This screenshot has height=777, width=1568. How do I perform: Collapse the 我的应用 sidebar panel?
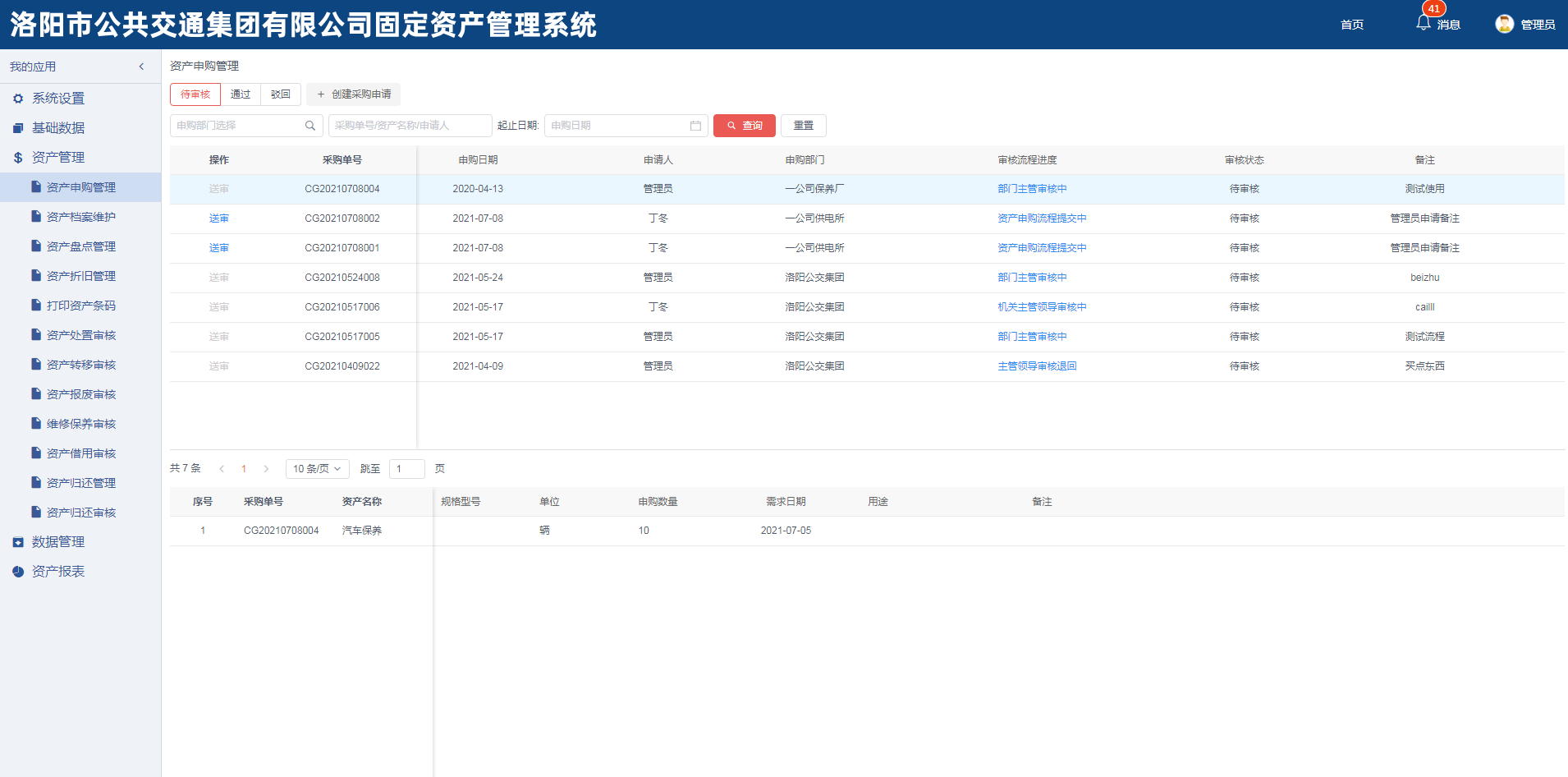141,67
